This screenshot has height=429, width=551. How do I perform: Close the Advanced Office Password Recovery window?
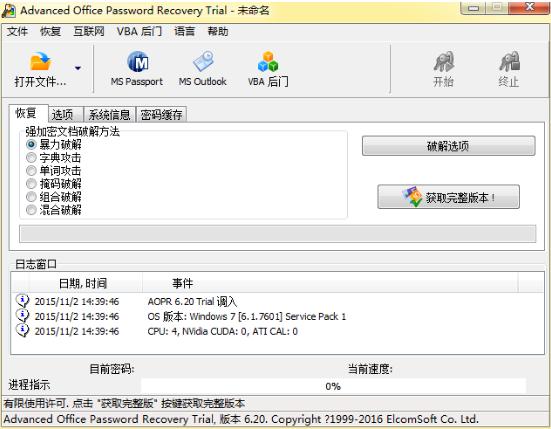(x=529, y=8)
